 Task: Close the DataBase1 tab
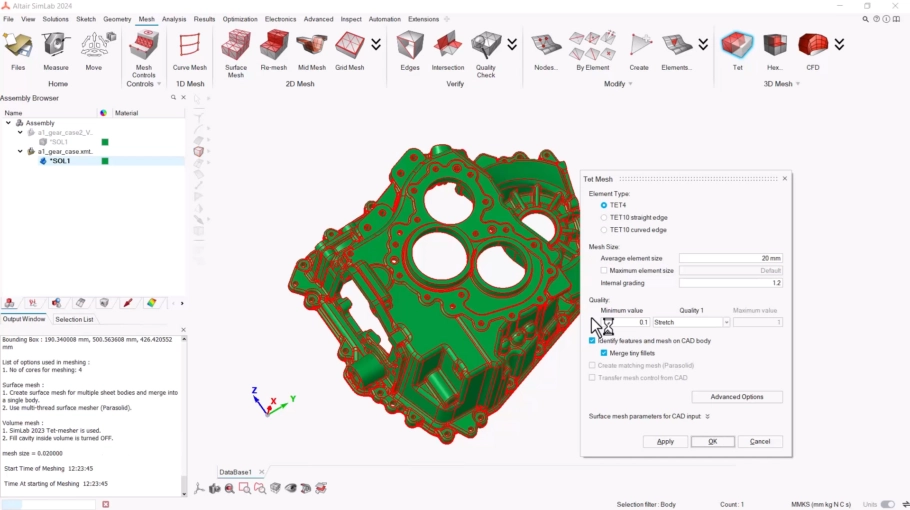(x=261, y=472)
